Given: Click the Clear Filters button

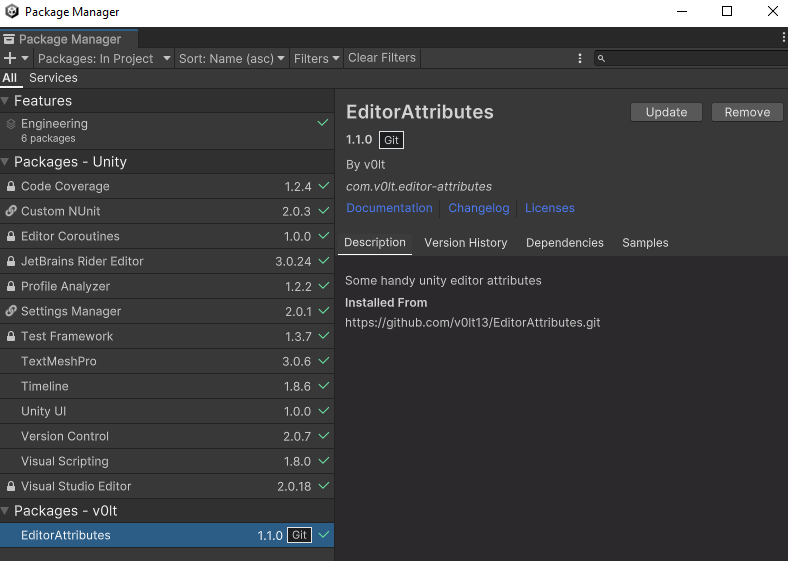Looking at the screenshot, I should click(382, 58).
